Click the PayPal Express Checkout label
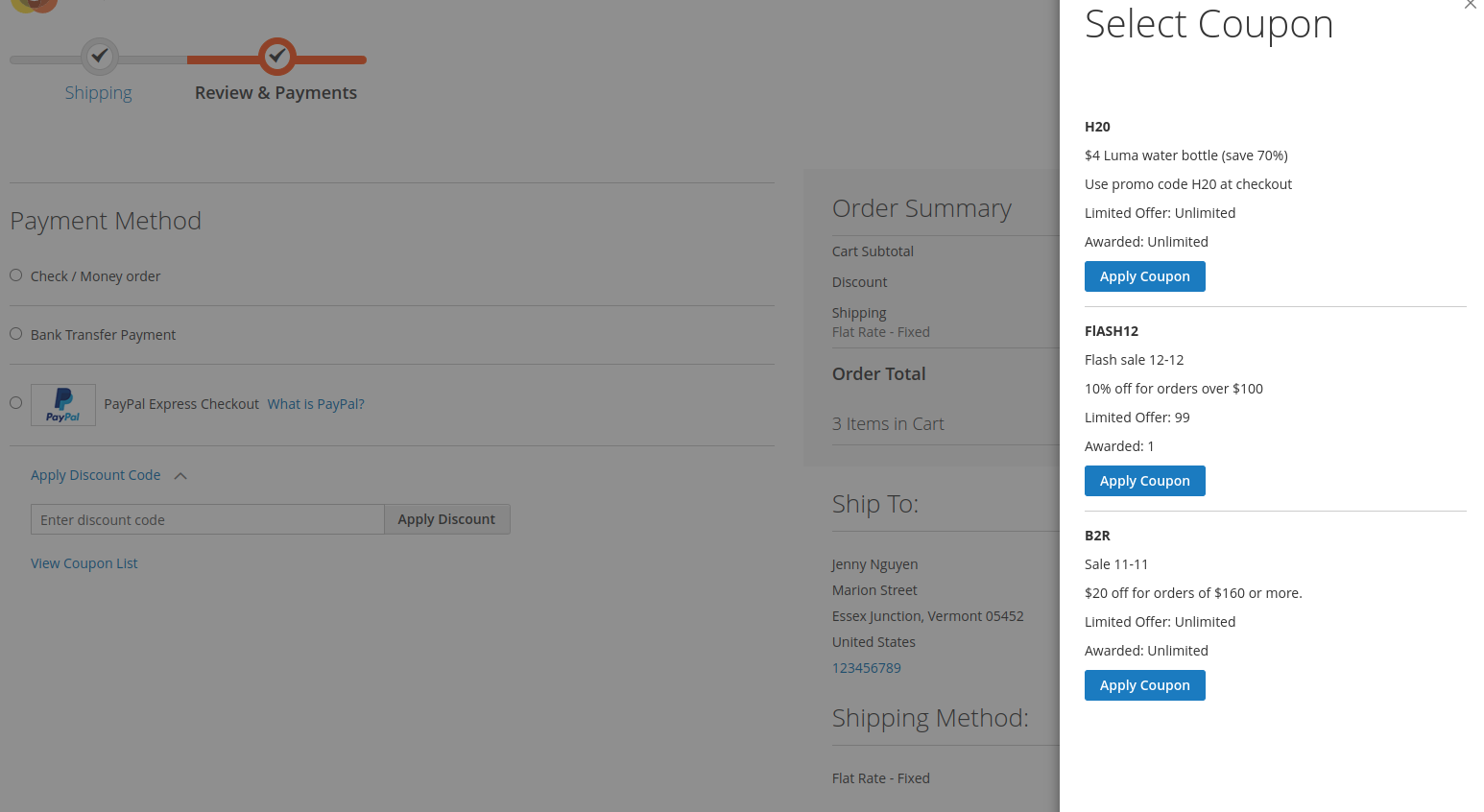Image resolution: width=1484 pixels, height=812 pixels. [x=181, y=404]
